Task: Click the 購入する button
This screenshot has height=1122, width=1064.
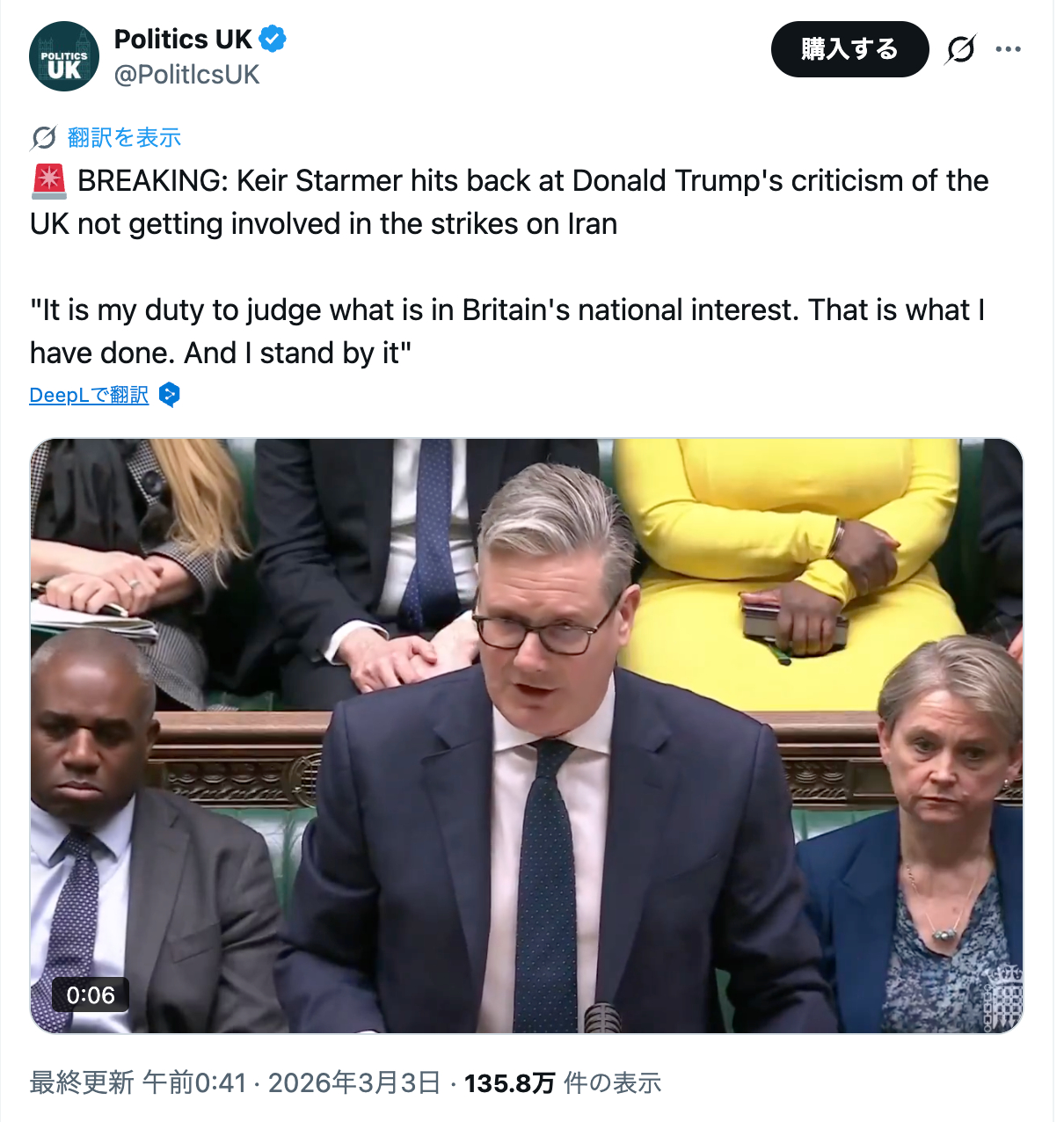Action: [x=849, y=49]
